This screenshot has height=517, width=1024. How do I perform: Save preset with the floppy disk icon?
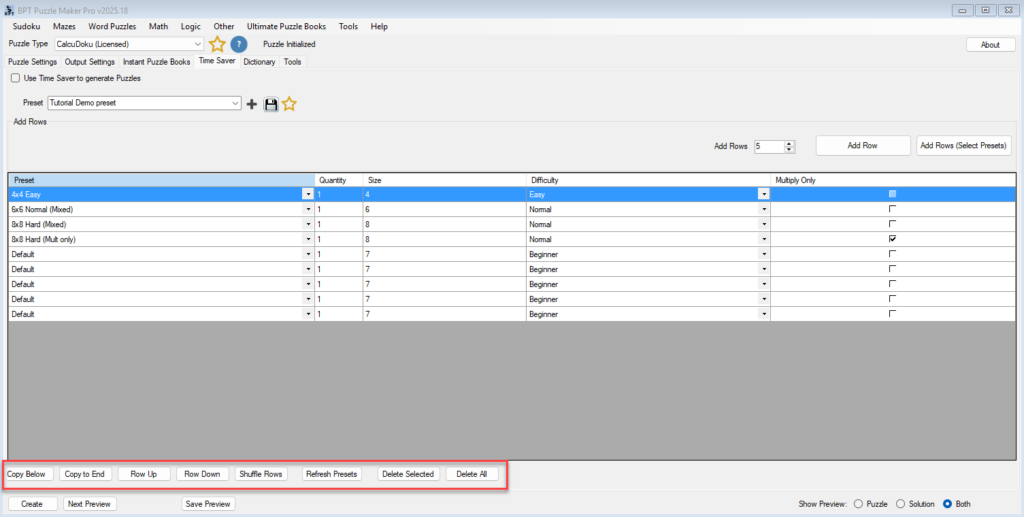tap(270, 104)
